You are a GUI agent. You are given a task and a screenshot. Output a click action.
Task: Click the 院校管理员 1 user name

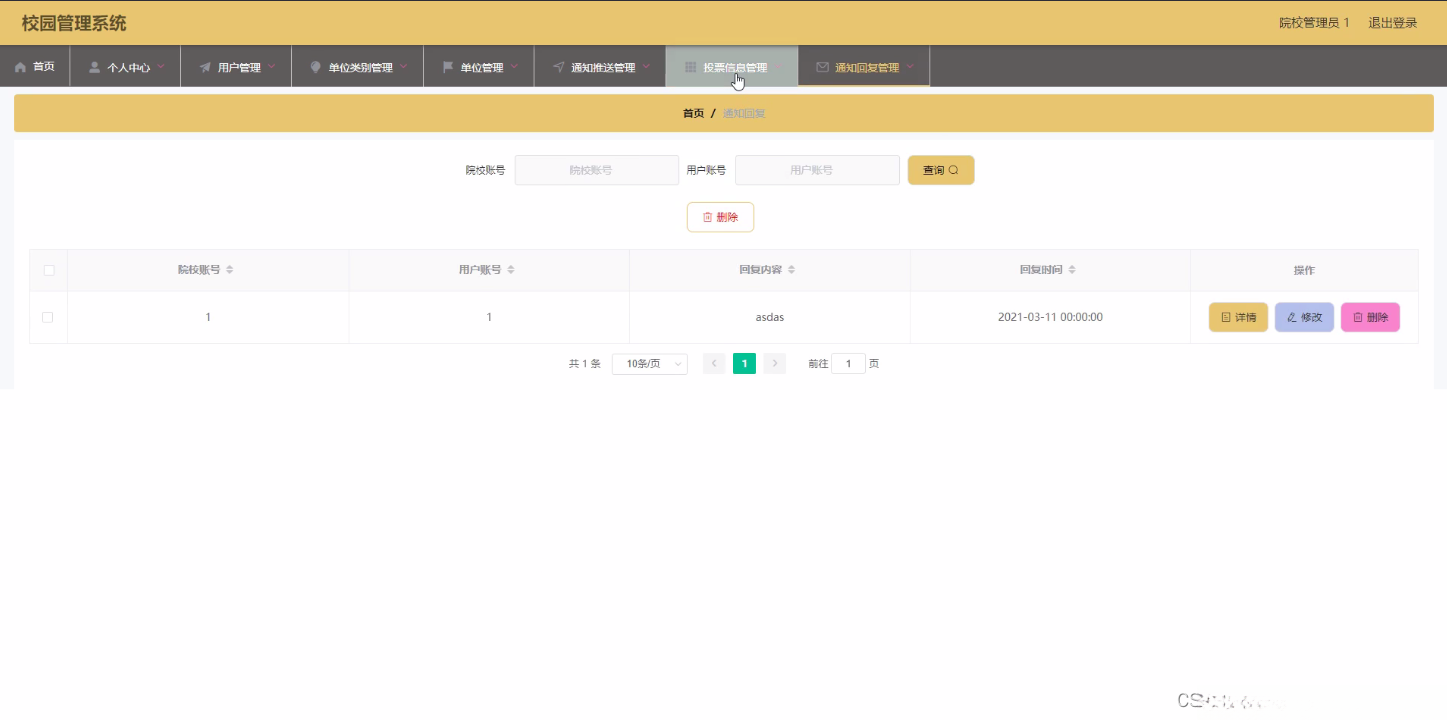click(x=1314, y=23)
